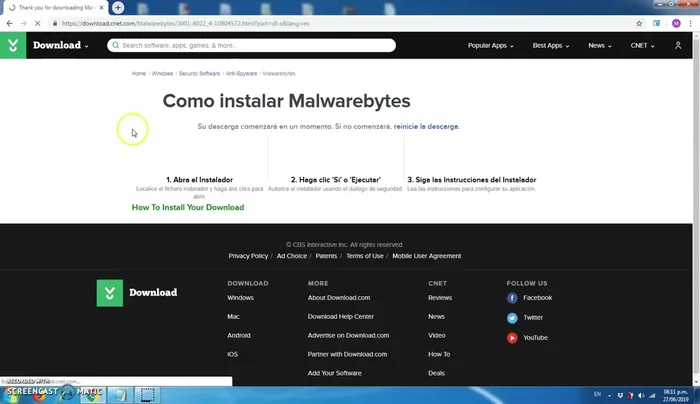The width and height of the screenshot is (700, 404).
Task: Open the iOS footer link
Action: (232, 354)
